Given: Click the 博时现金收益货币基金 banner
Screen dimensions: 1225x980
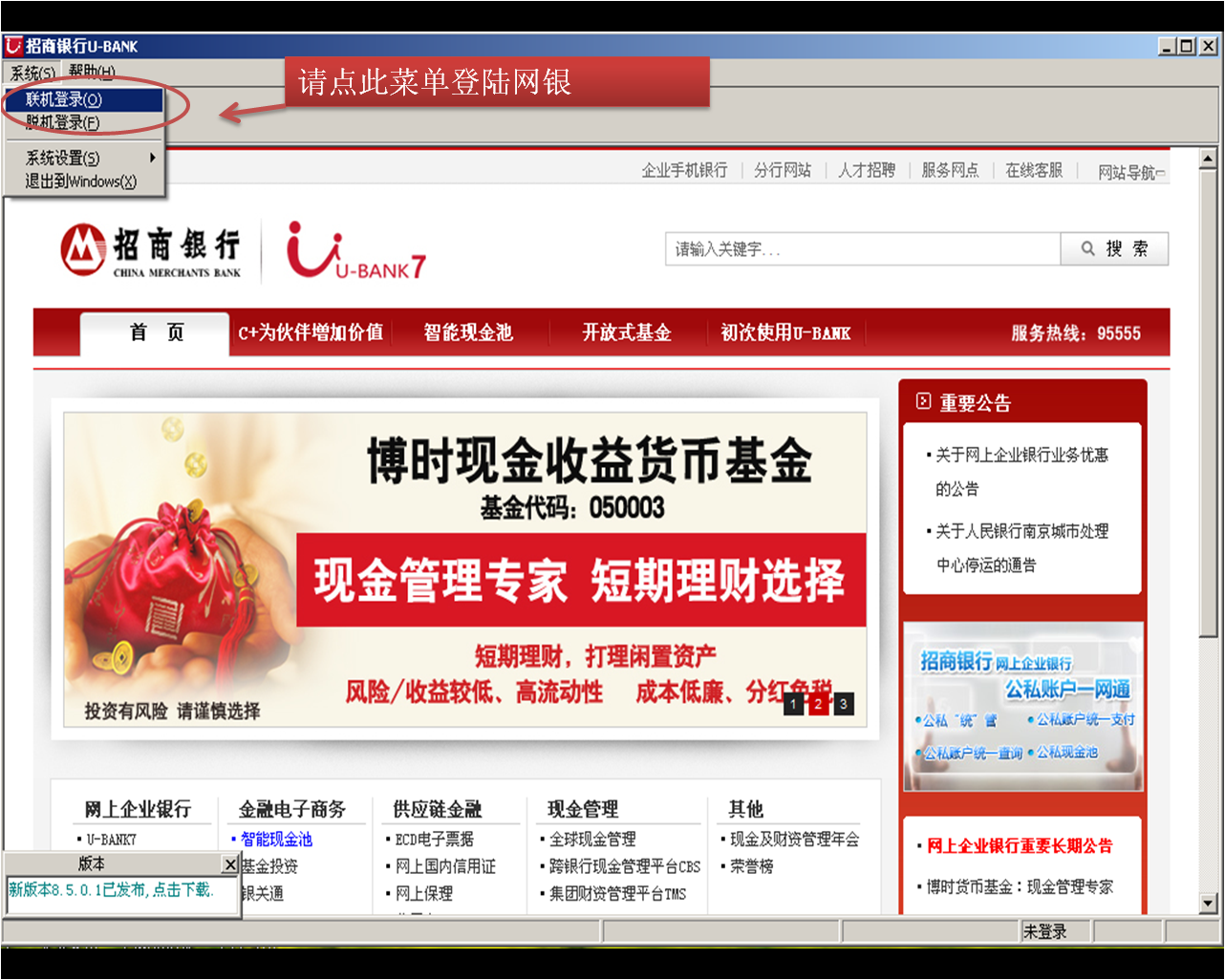Looking at the screenshot, I should [x=465, y=569].
